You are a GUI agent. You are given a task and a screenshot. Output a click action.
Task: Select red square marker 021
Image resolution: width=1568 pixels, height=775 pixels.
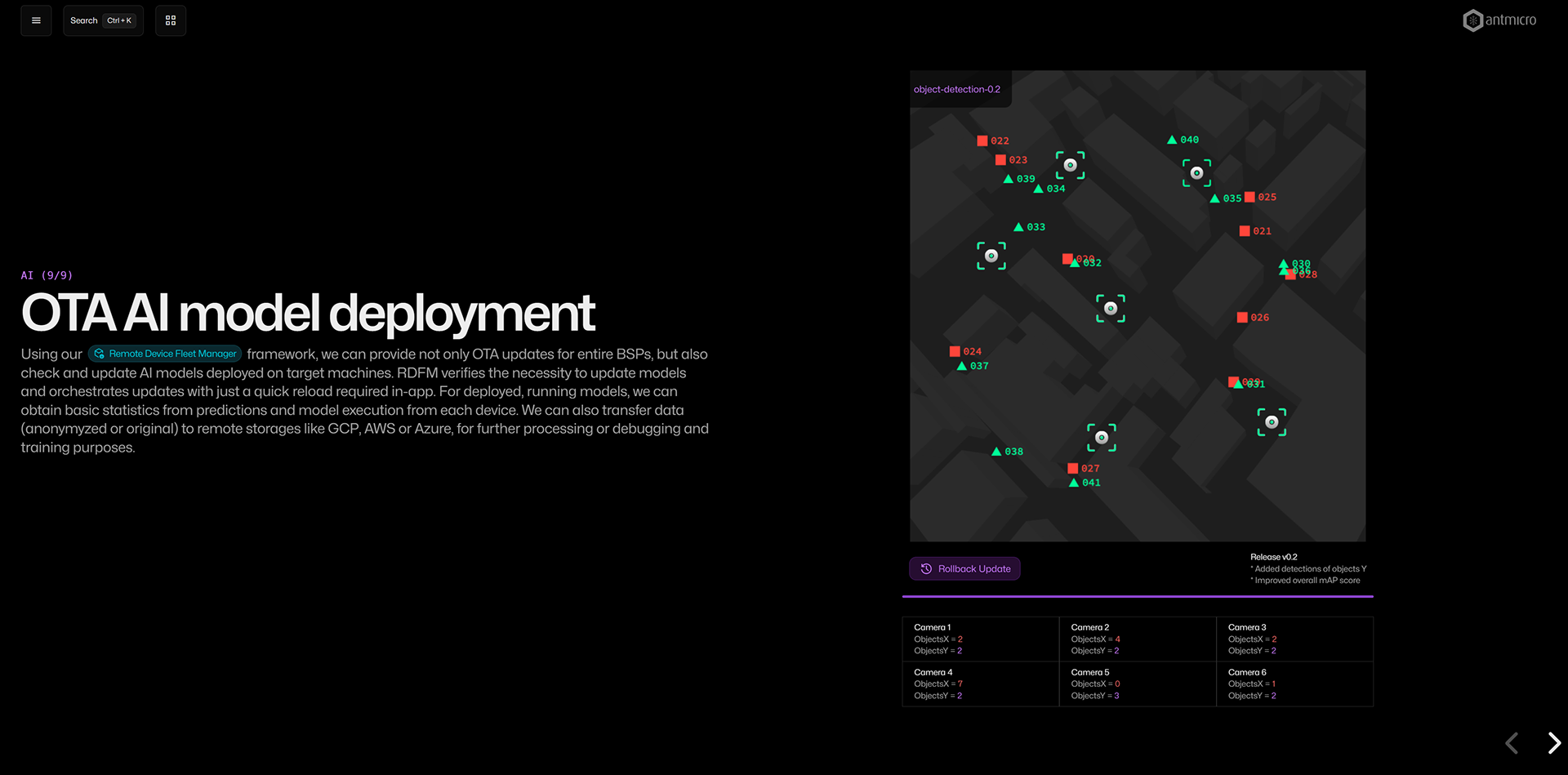(x=1245, y=231)
